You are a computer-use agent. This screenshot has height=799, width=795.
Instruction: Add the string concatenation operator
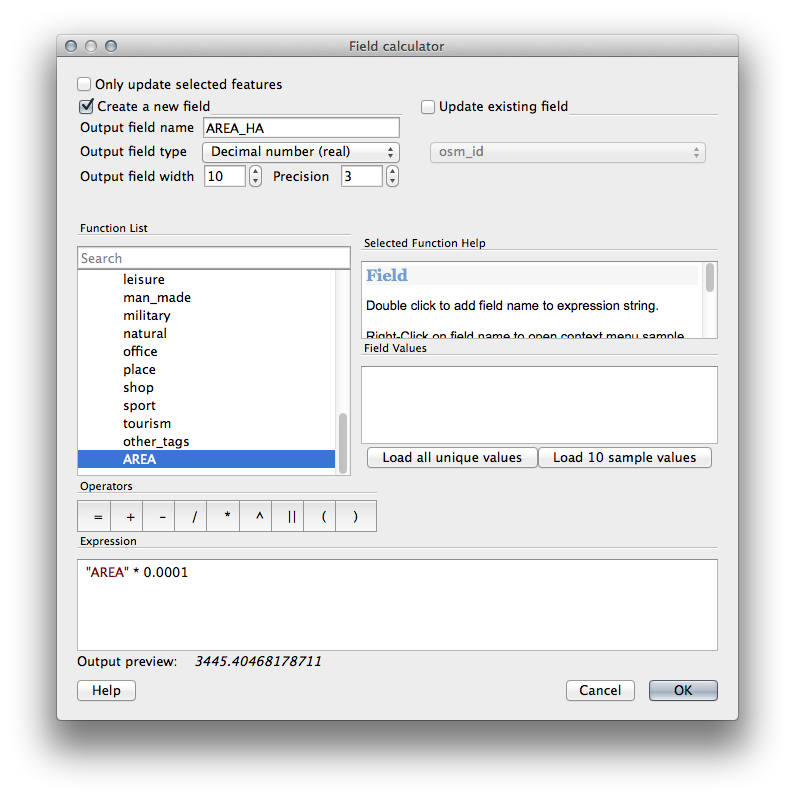(x=291, y=516)
